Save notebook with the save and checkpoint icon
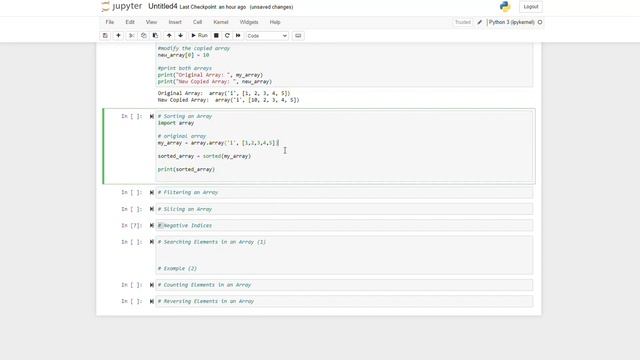The width and height of the screenshot is (640, 360). 105,36
